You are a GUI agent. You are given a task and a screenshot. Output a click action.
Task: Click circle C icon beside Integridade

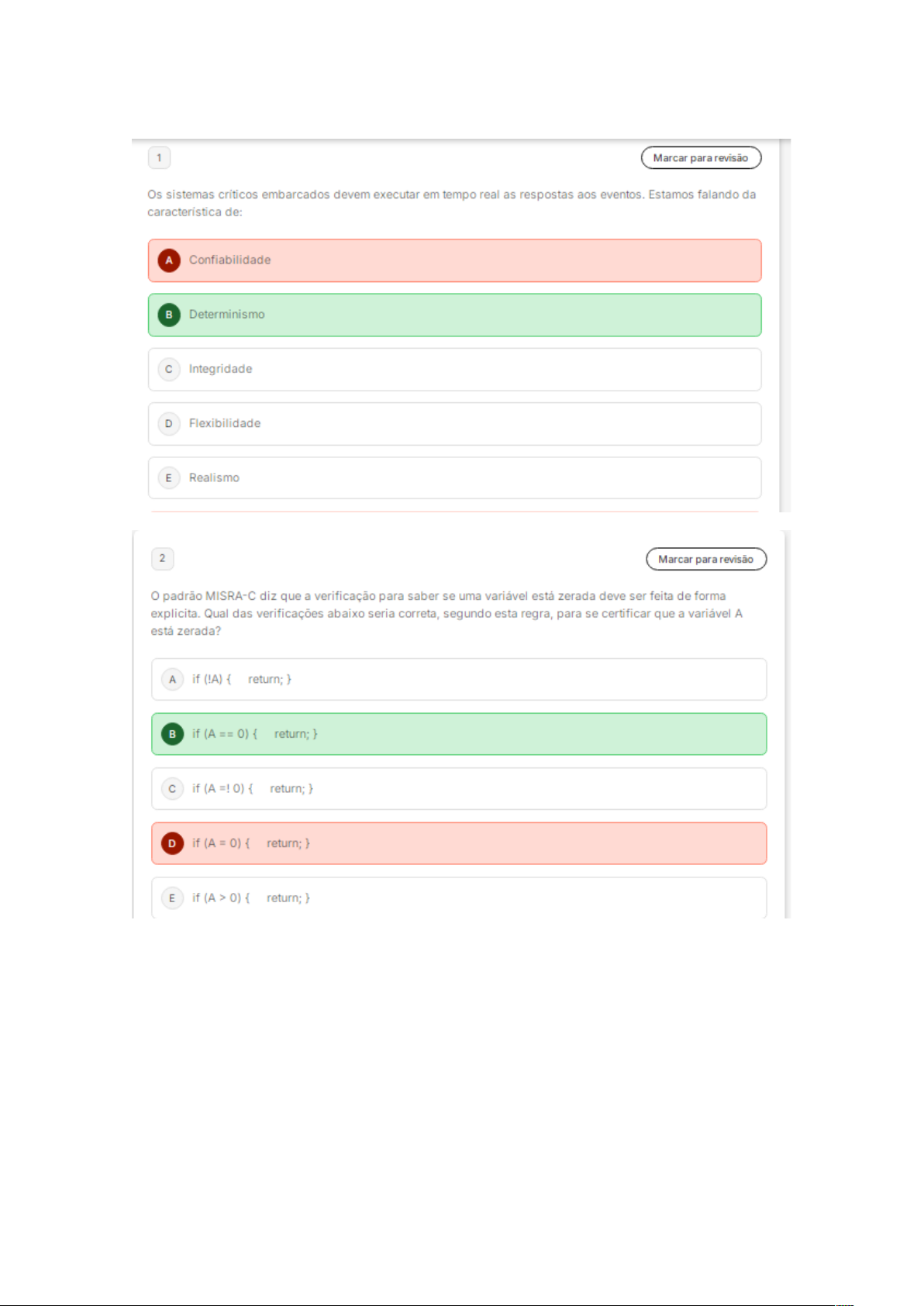point(169,369)
